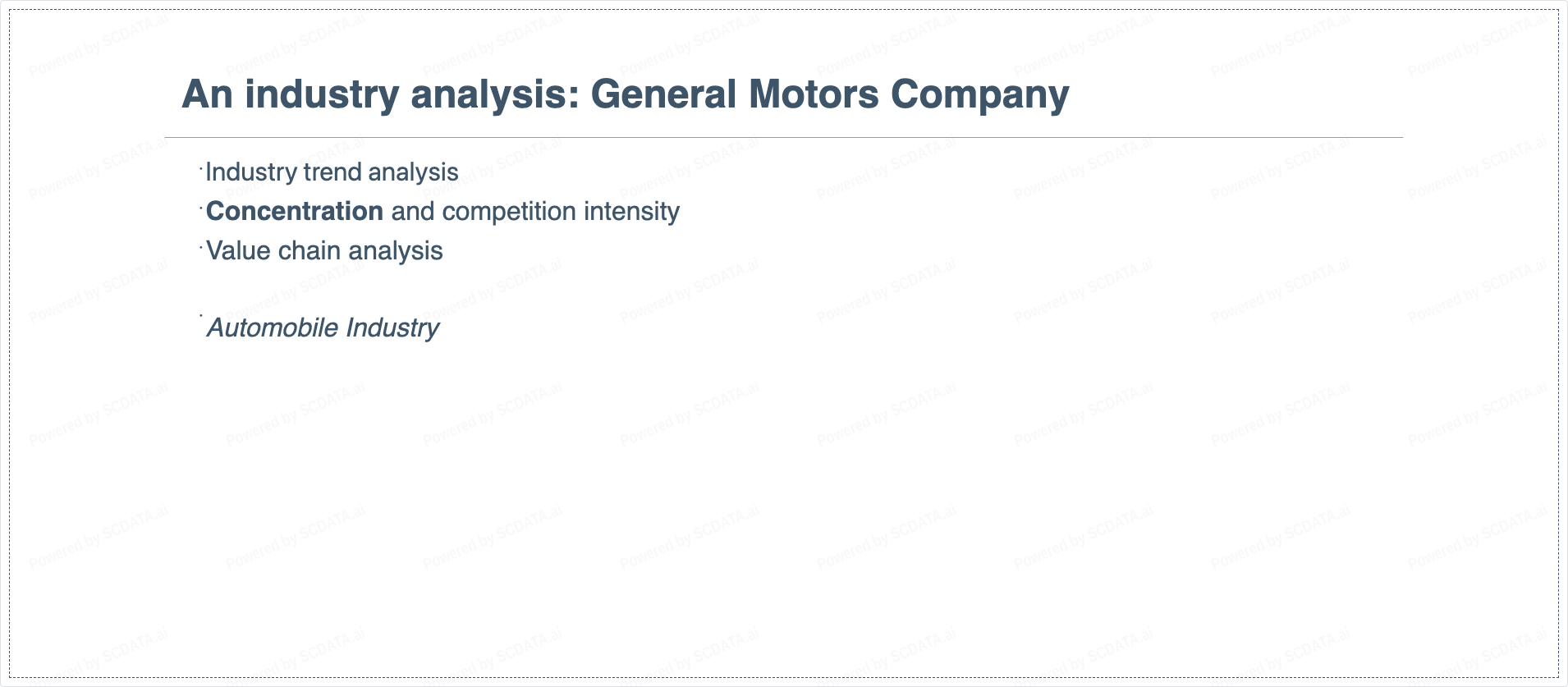Click the bullet marker before "Automobile Industry"
The image size is (1568, 687).
tap(201, 315)
